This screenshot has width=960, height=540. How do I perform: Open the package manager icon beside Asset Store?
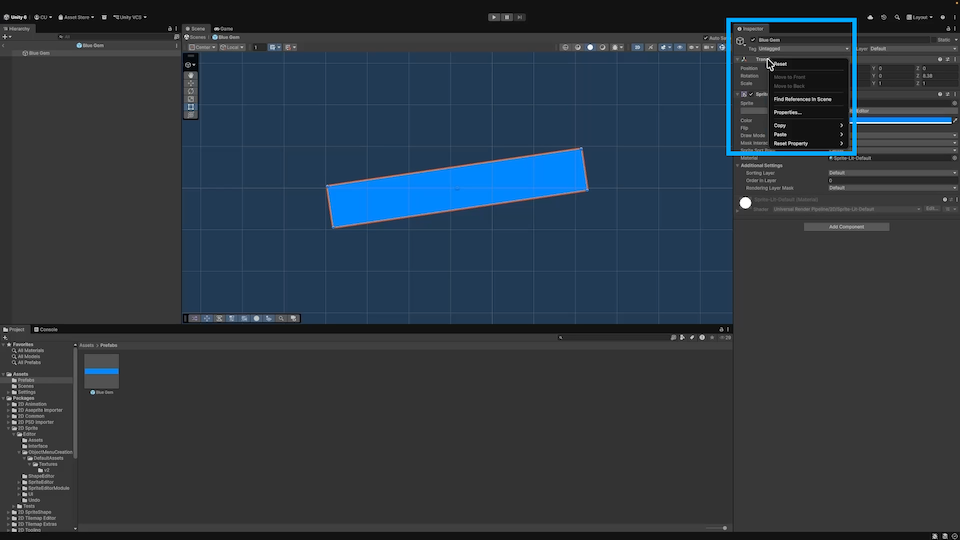[x=104, y=17]
